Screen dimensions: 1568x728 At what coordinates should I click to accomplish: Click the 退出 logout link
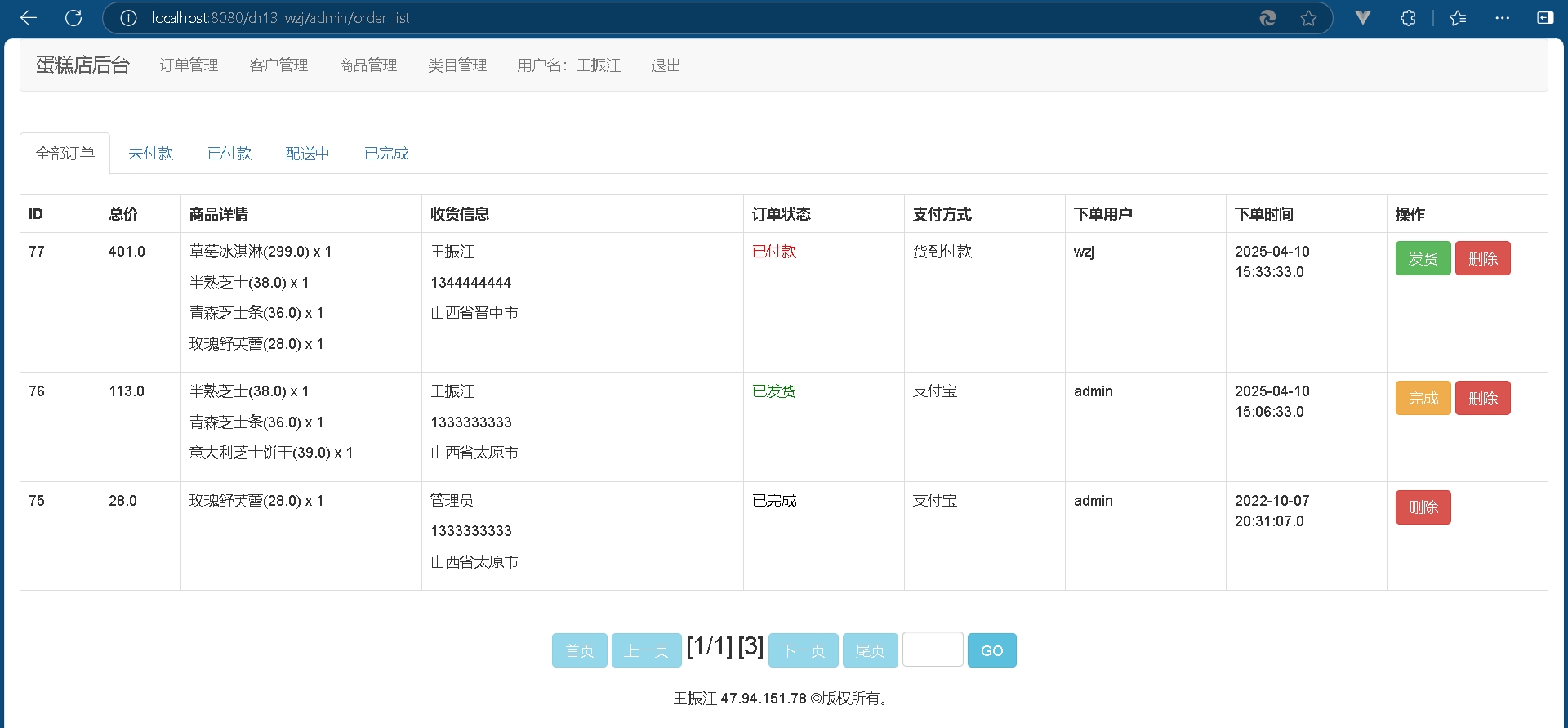666,65
